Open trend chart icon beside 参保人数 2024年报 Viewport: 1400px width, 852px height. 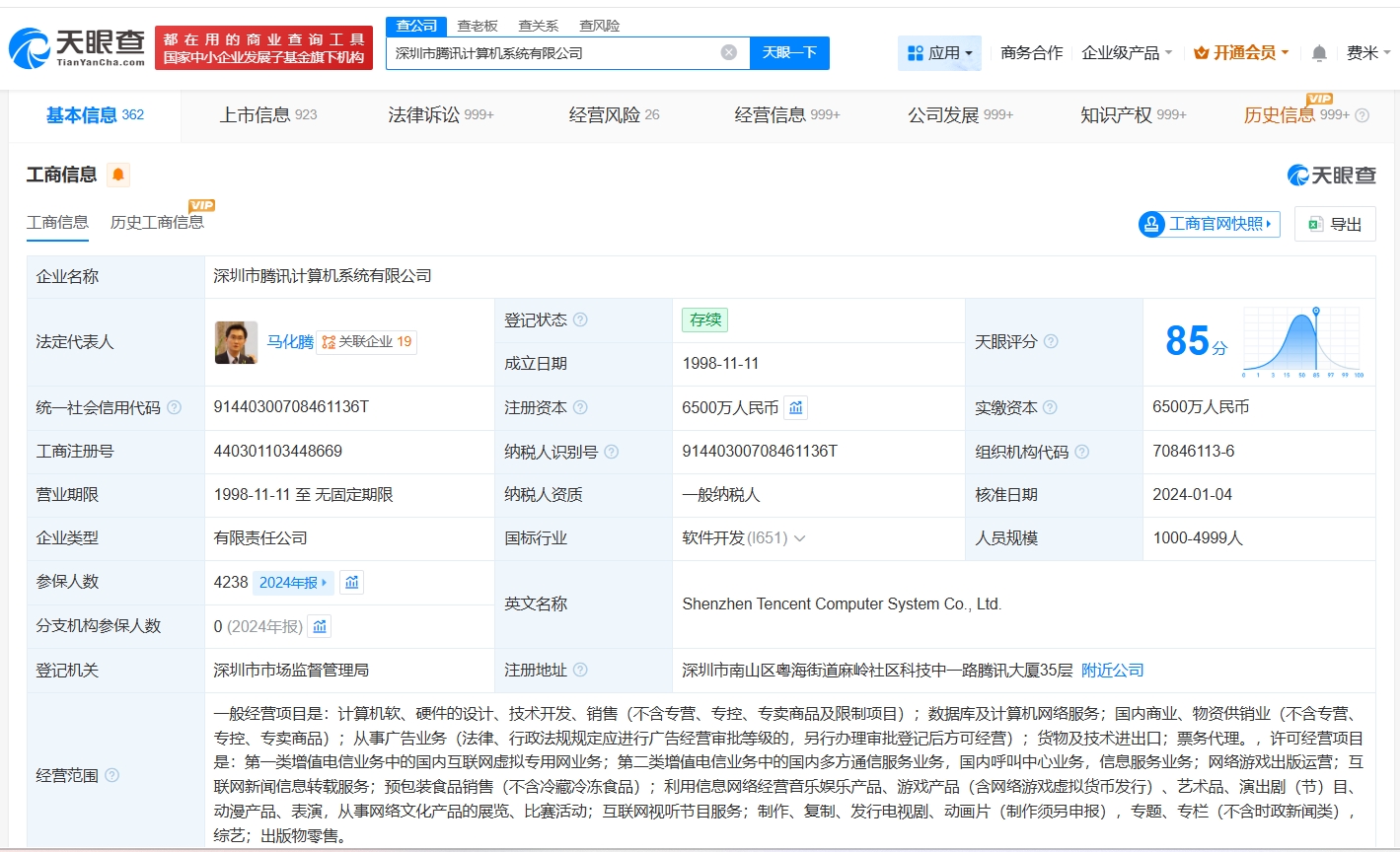[352, 582]
